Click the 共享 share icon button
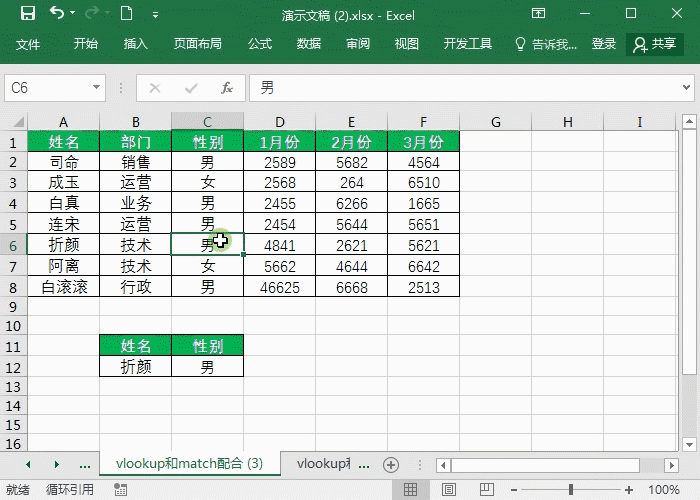Screen dimensions: 700x500 [x=654, y=44]
